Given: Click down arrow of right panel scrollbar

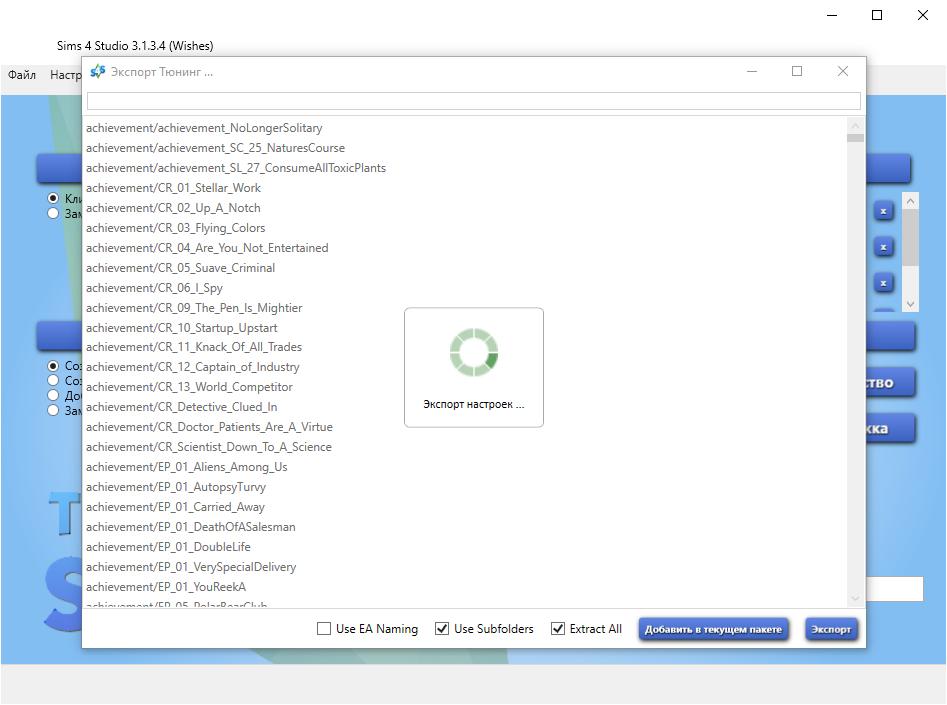Looking at the screenshot, I should [910, 304].
